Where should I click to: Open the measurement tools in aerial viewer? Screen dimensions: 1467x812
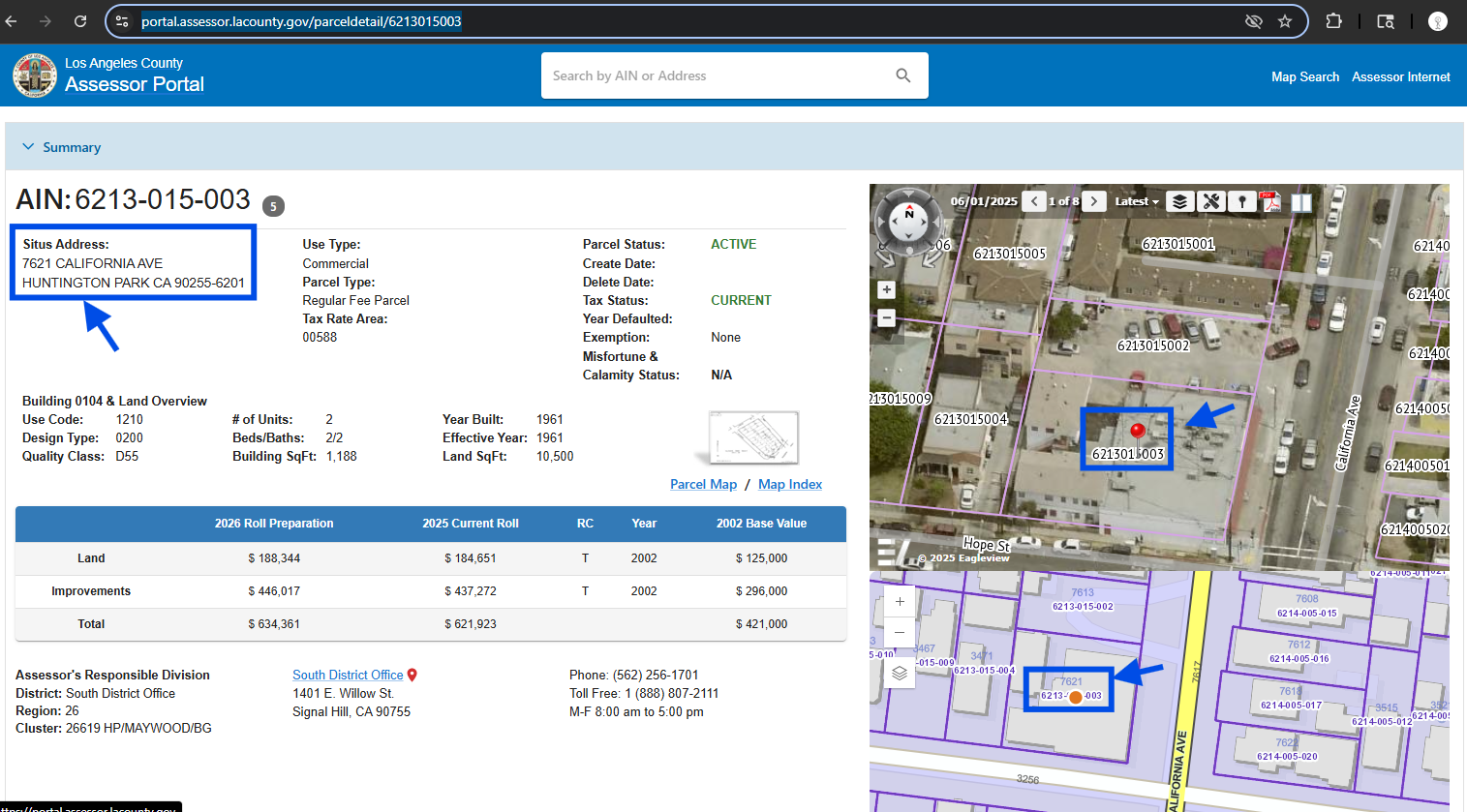1210,201
